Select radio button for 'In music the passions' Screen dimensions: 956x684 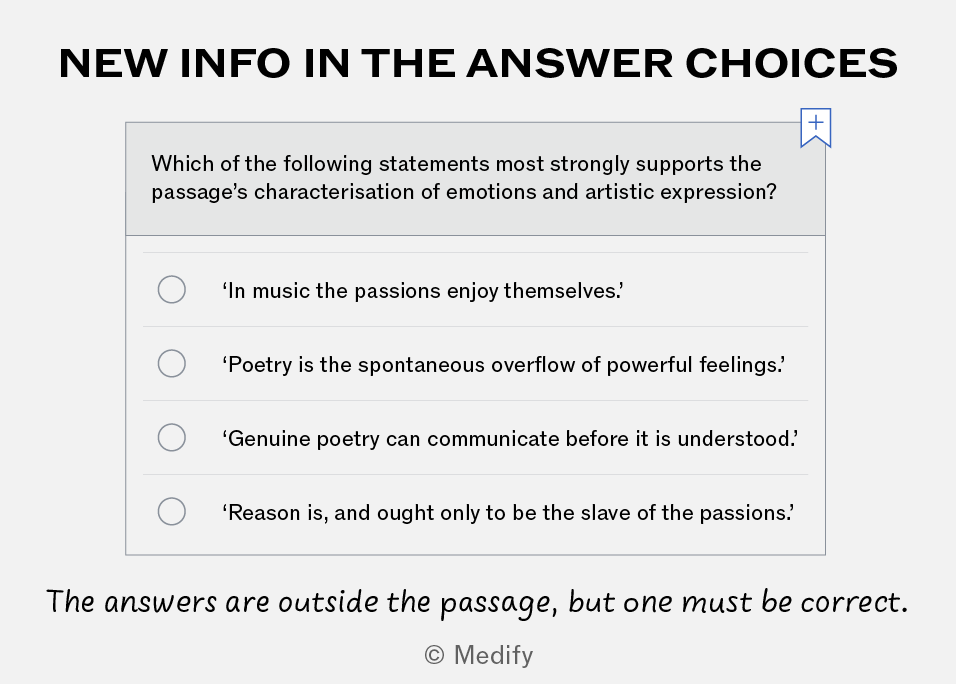point(172,290)
